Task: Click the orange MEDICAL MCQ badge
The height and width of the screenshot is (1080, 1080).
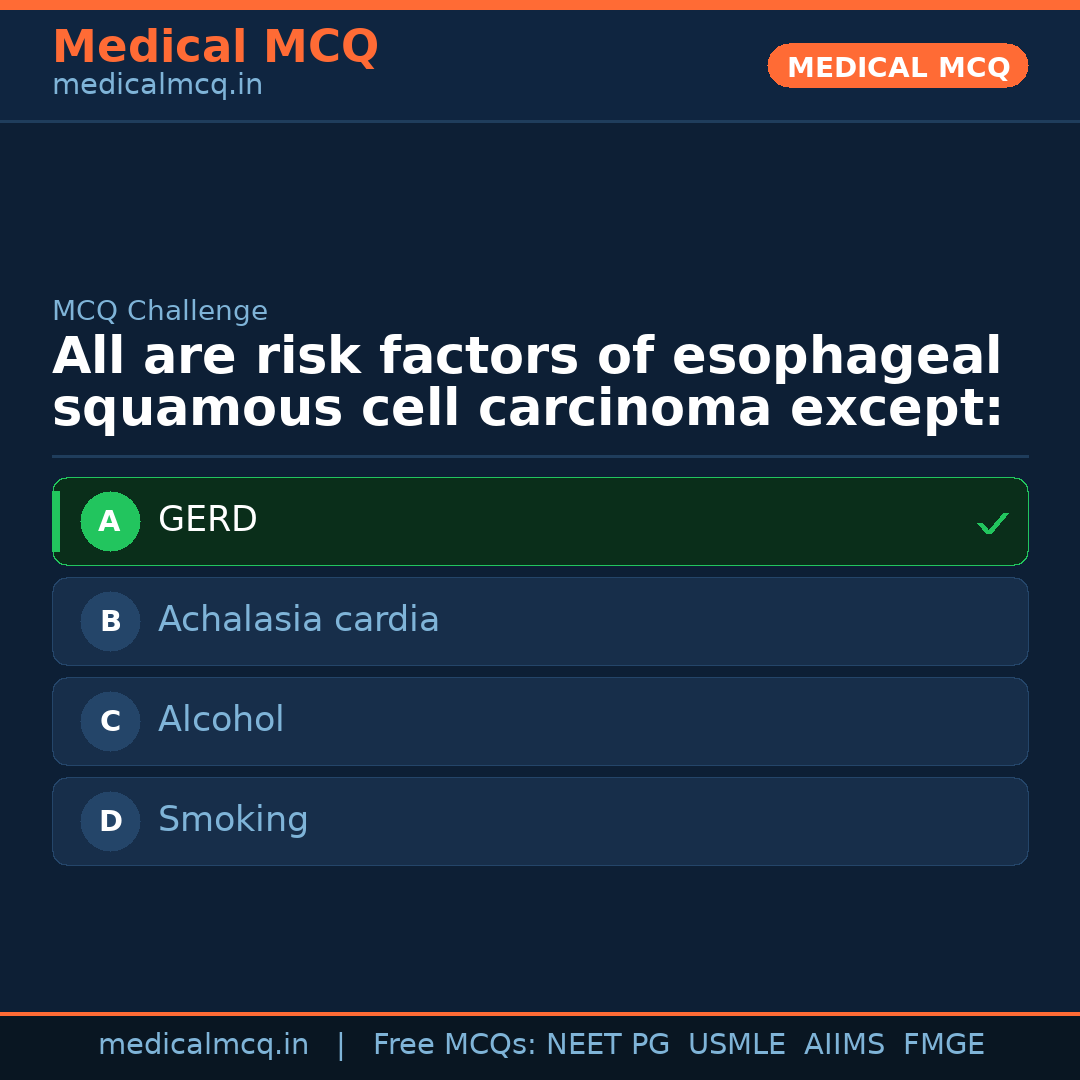Action: [897, 66]
